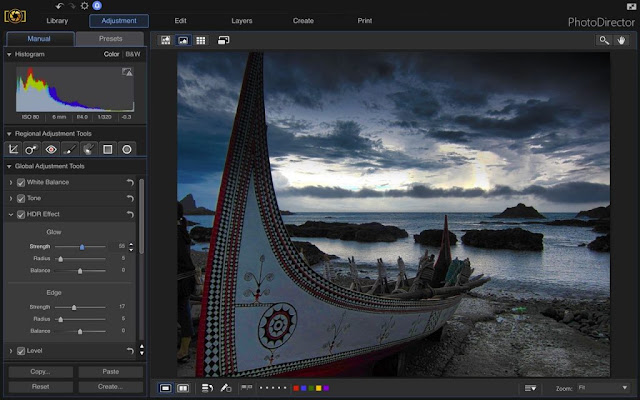Collapse the Histogram panel
The height and width of the screenshot is (400, 640).
click(x=9, y=54)
